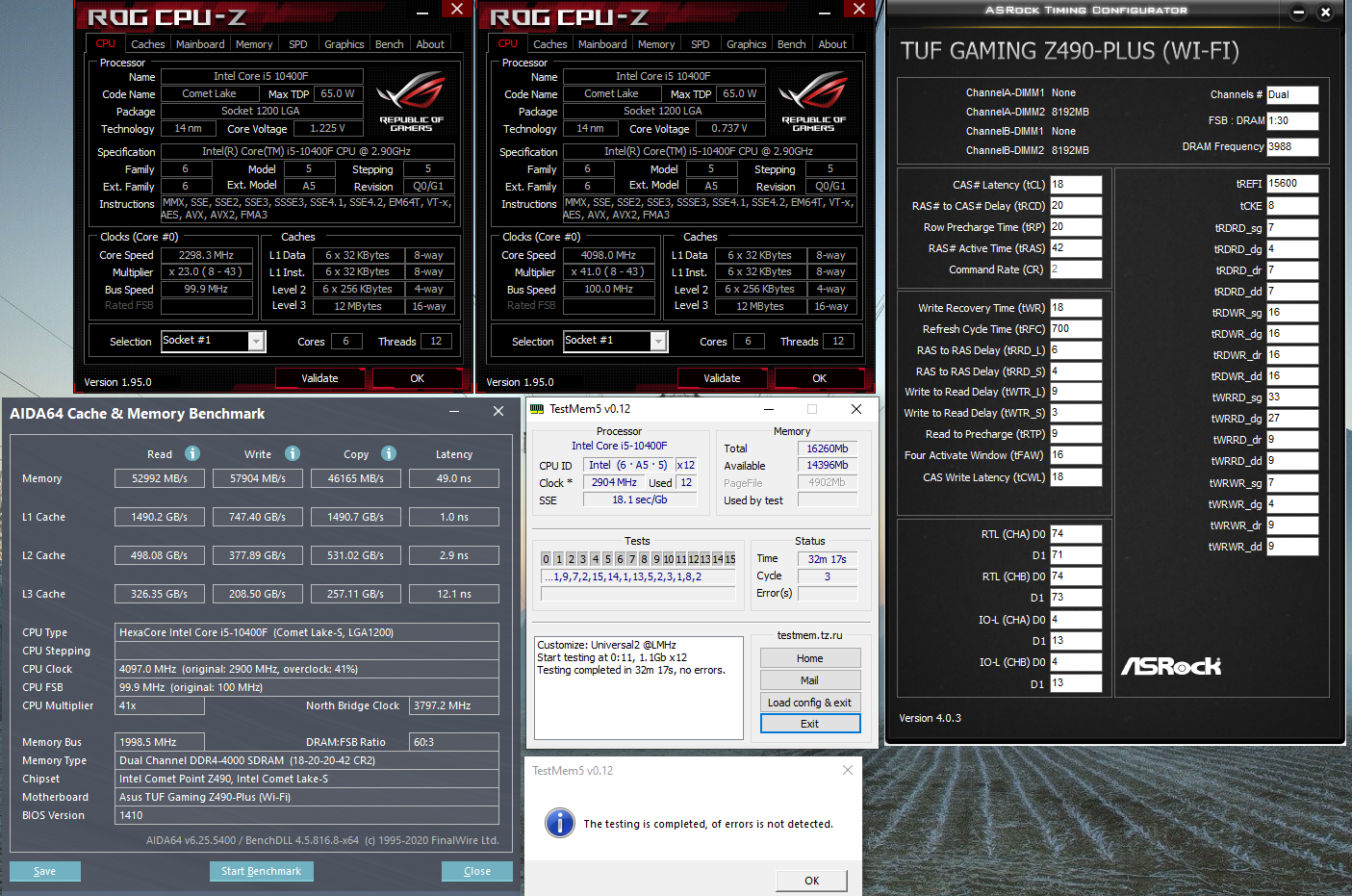The height and width of the screenshot is (896, 1352).
Task: Click OK in CPU-Z showing 2298.3 MHz core speed
Action: point(417,378)
